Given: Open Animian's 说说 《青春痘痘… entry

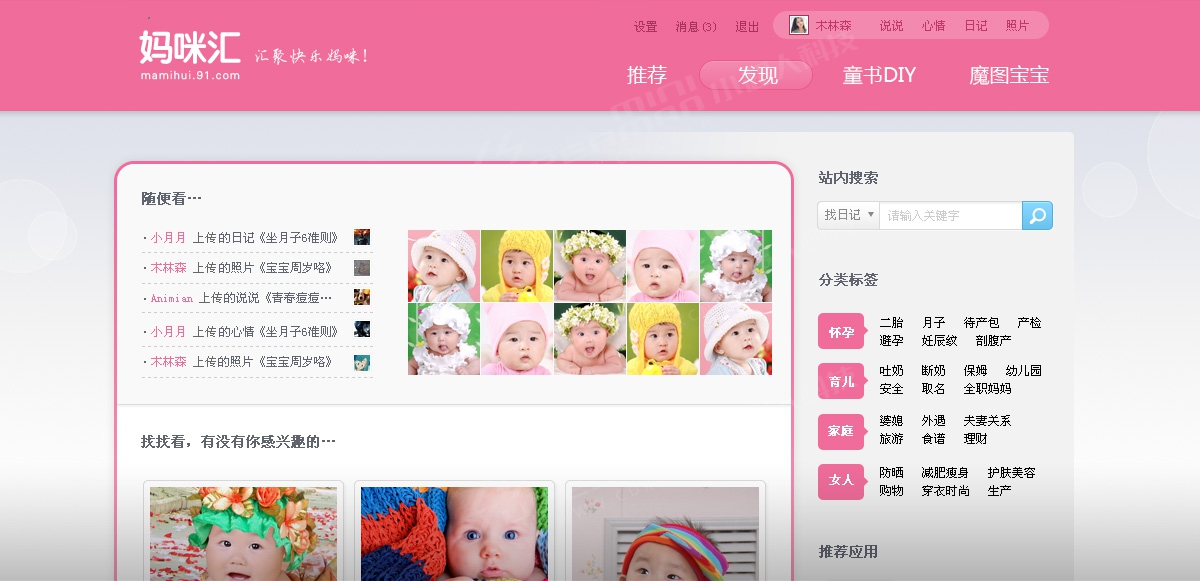Looking at the screenshot, I should coord(297,298).
